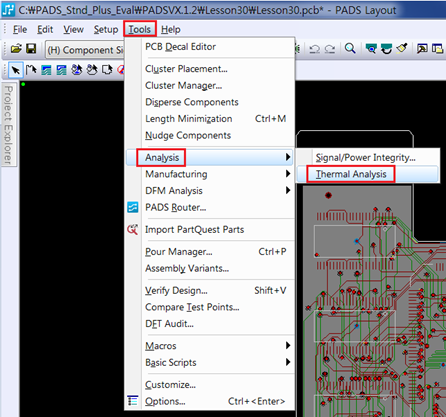Viewport: 446px width, 417px height.
Task: Click the PADS Router icon in menu
Action: (x=133, y=207)
